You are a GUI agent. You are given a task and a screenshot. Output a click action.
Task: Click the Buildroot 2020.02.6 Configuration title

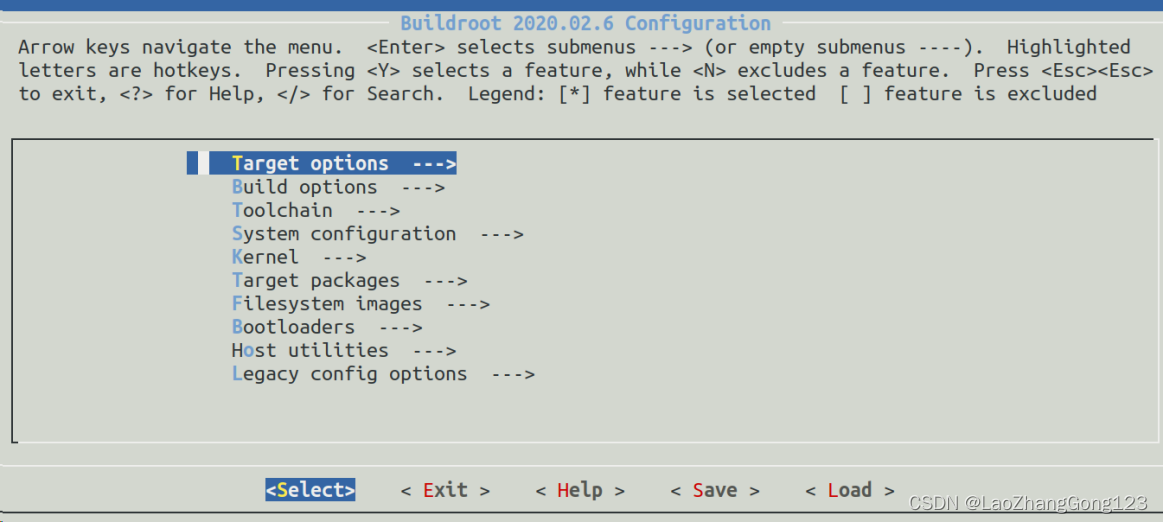tap(585, 23)
